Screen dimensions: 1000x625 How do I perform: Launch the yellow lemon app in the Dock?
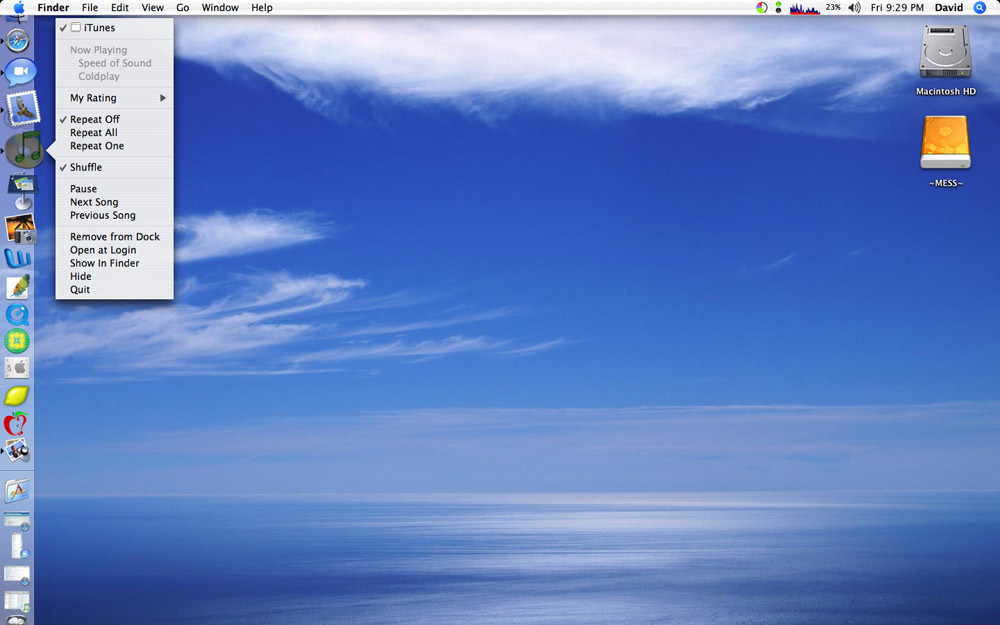pyautogui.click(x=17, y=395)
